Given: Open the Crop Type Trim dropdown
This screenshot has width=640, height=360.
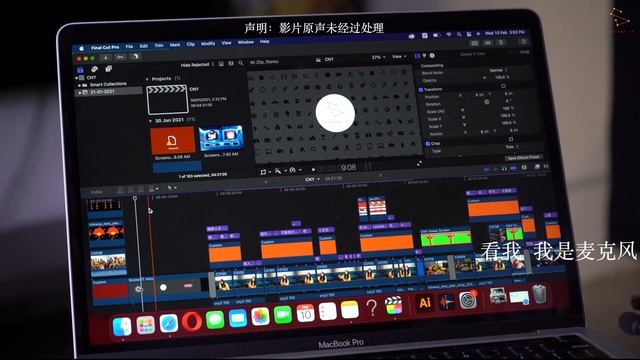Looking at the screenshot, I should tap(512, 147).
